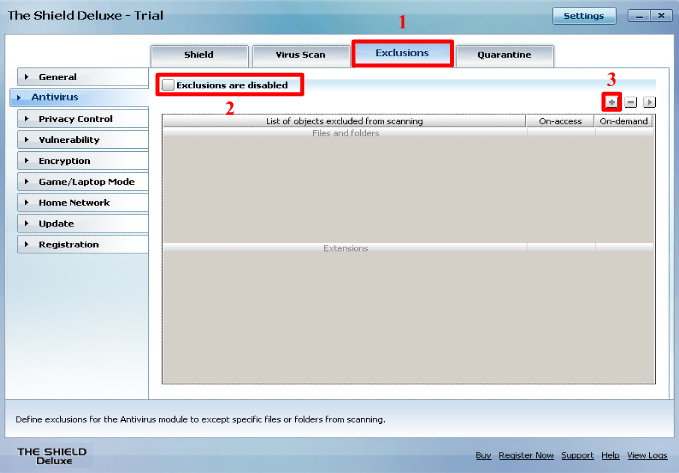
Task: Expand the Vulnerability section arrow
Action: [27, 139]
